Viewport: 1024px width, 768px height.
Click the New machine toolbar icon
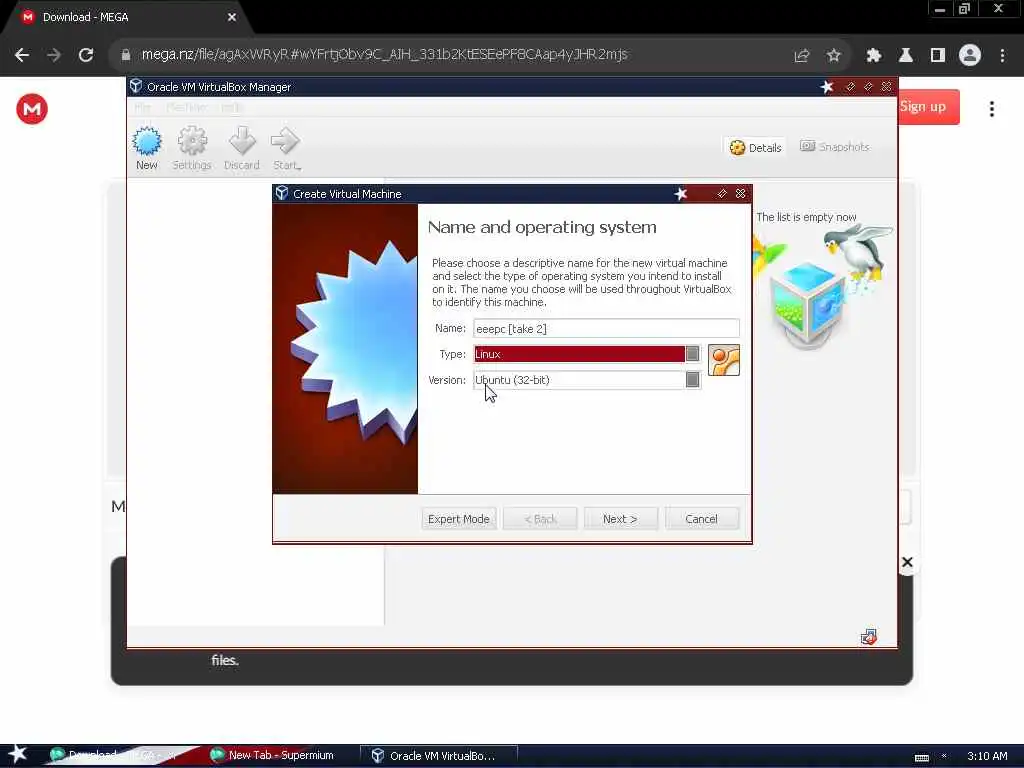point(146,148)
